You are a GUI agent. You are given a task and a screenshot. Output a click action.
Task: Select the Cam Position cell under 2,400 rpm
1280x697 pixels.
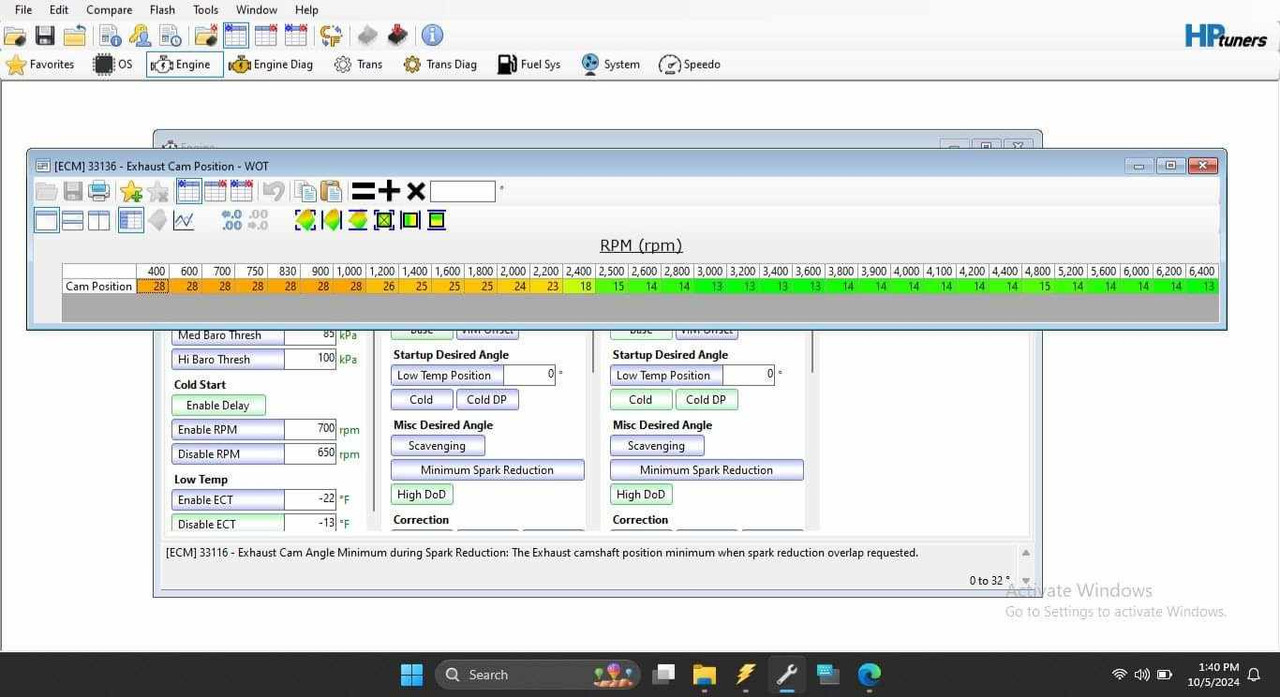point(579,286)
